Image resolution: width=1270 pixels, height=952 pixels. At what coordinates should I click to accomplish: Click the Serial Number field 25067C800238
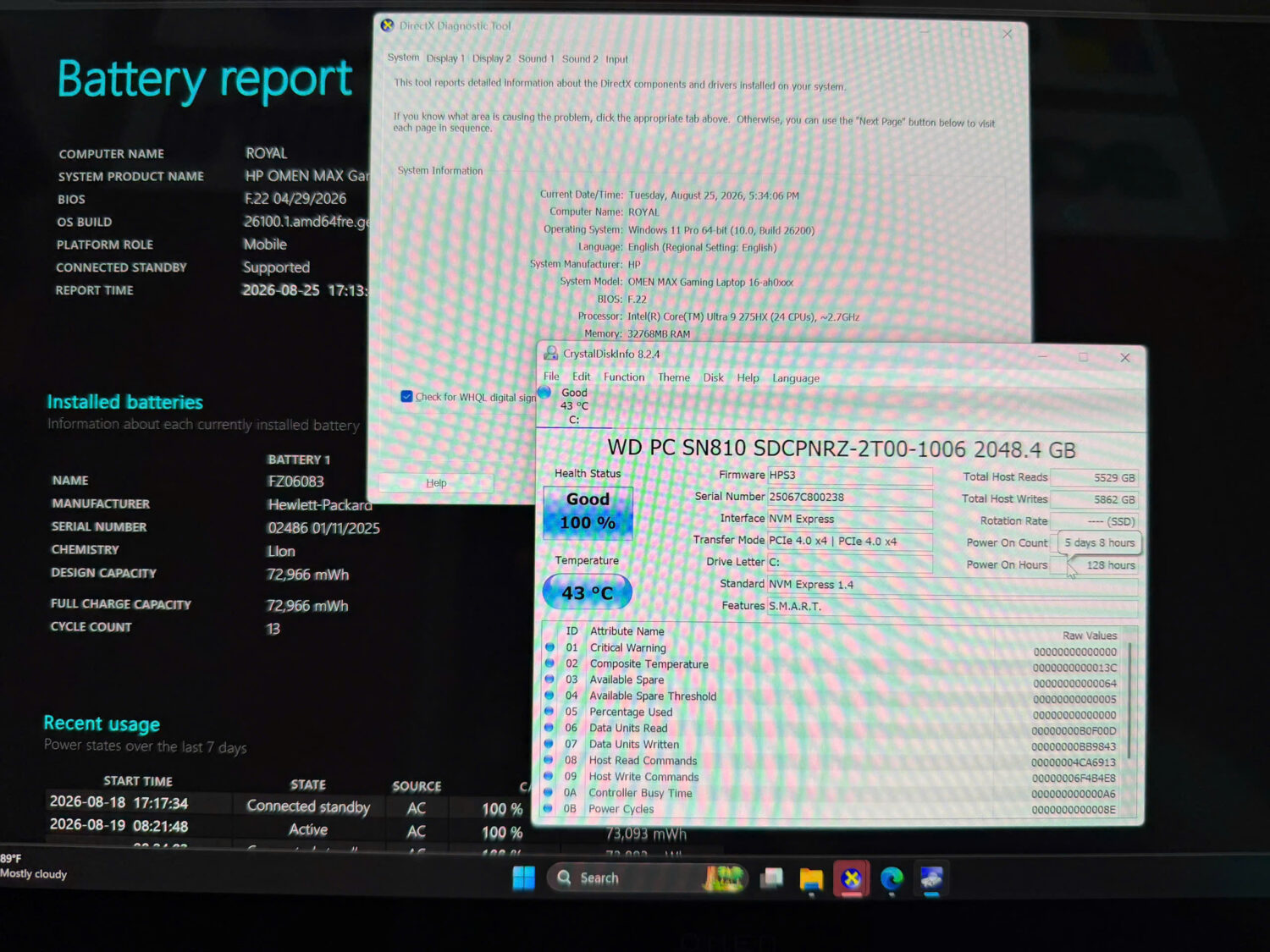coord(849,498)
